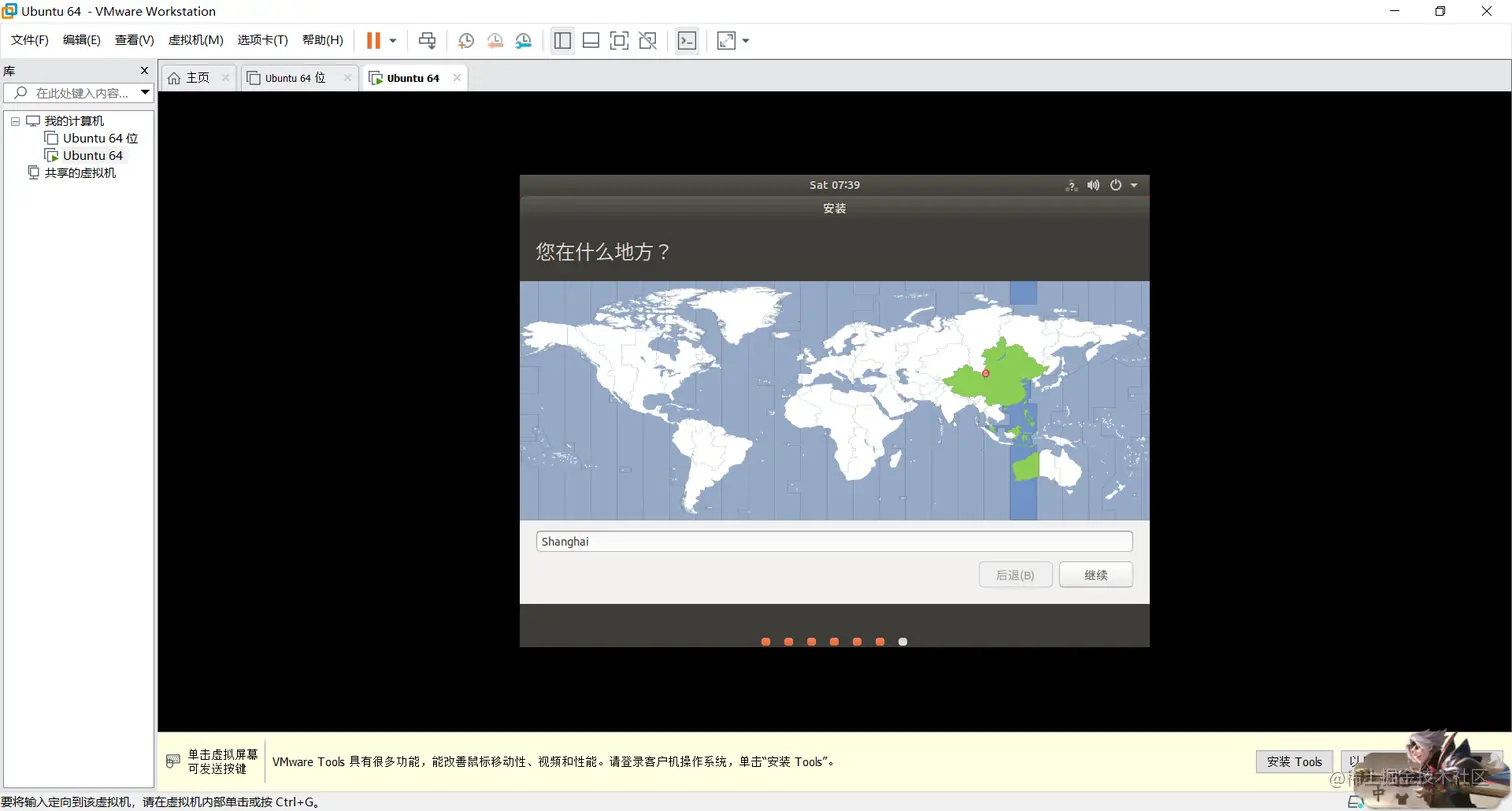
Task: Click the stretch guest display icon
Action: click(726, 40)
